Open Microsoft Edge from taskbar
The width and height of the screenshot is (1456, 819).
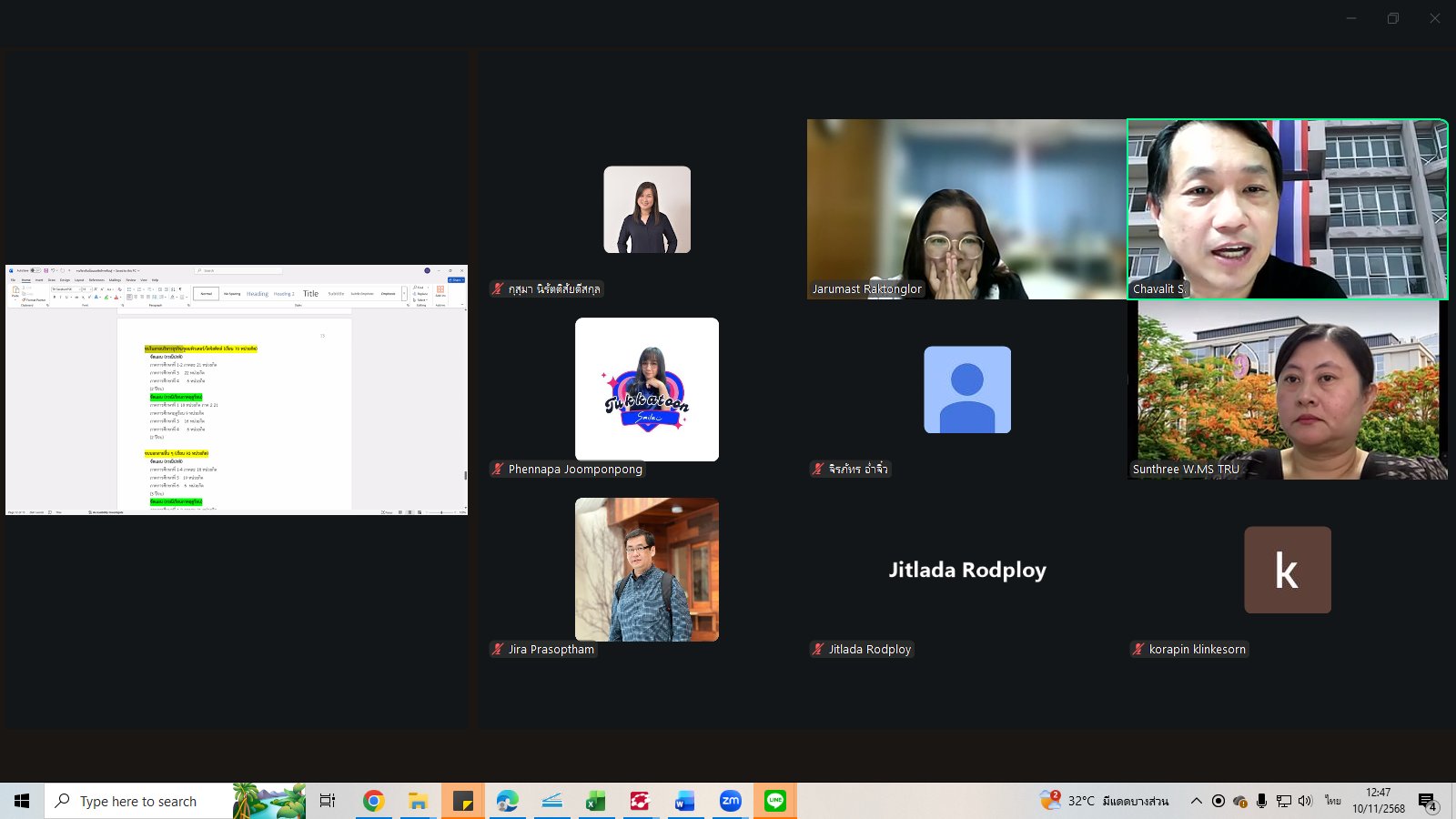point(507,801)
